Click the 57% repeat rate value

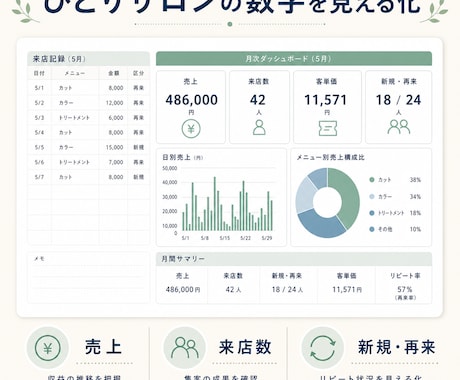pyautogui.click(x=405, y=289)
